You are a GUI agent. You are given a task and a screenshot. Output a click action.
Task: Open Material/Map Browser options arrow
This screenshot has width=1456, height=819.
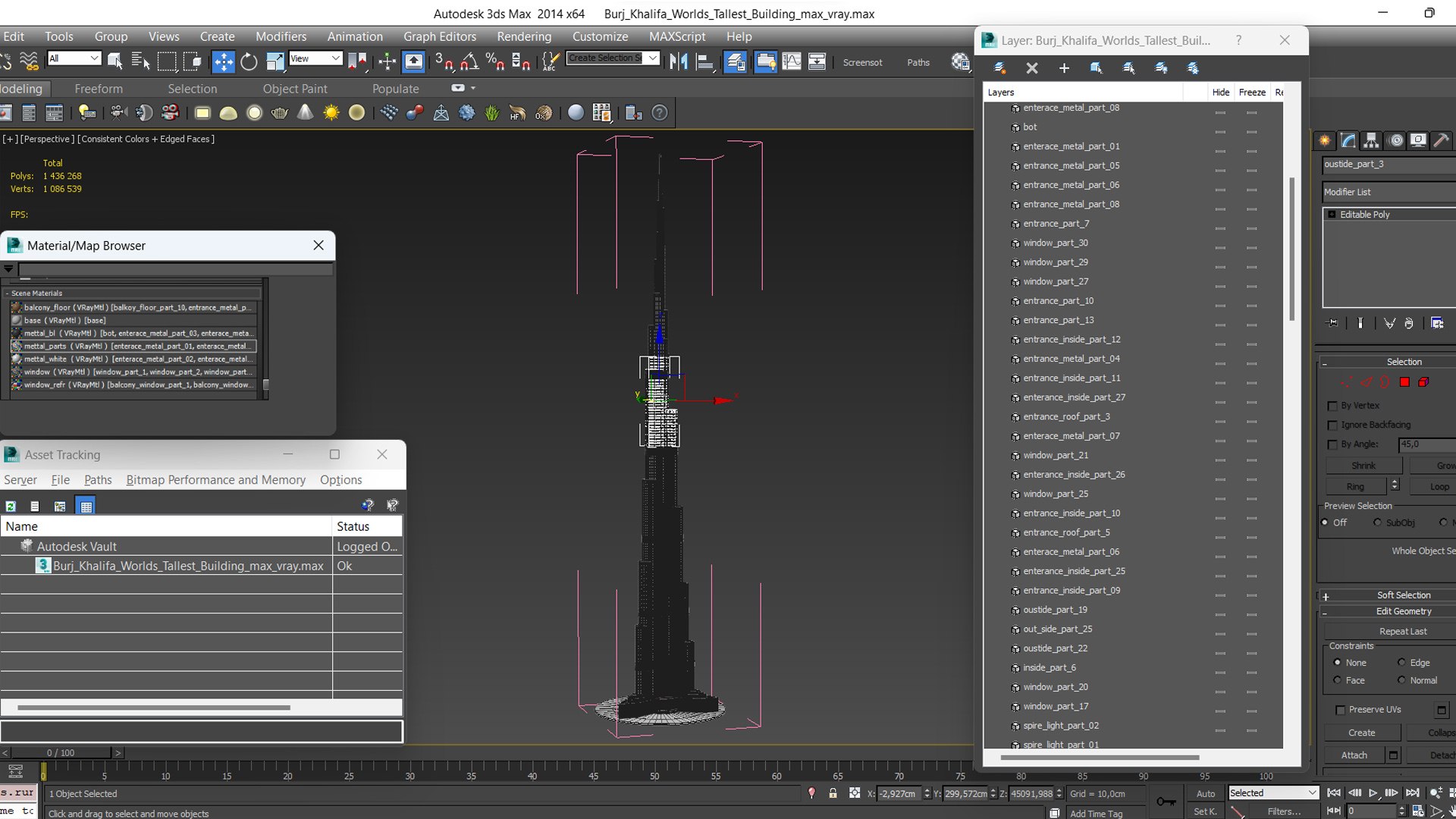8,269
